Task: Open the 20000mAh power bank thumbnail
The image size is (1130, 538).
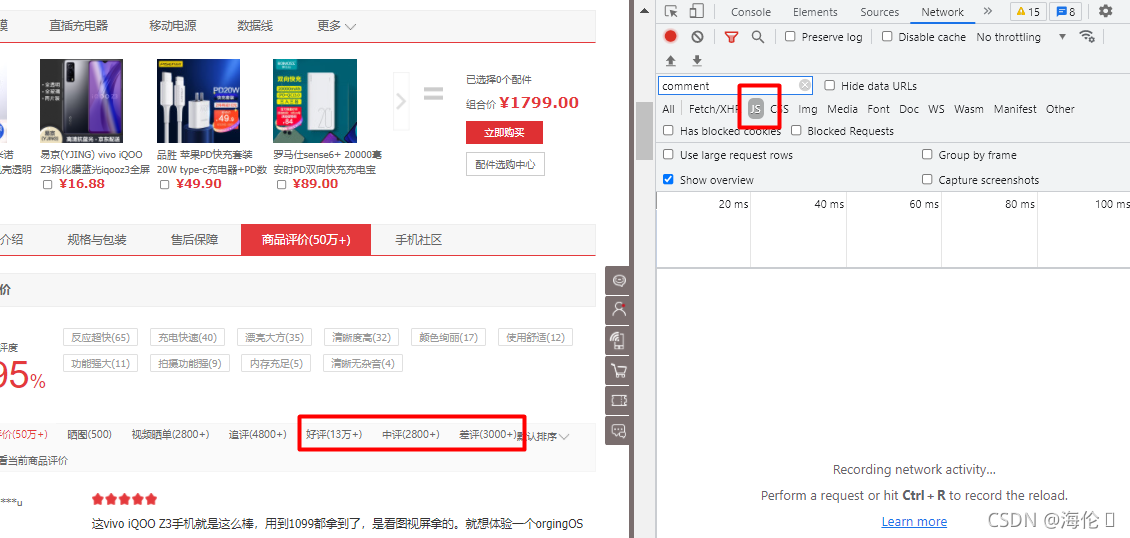Action: (x=315, y=101)
